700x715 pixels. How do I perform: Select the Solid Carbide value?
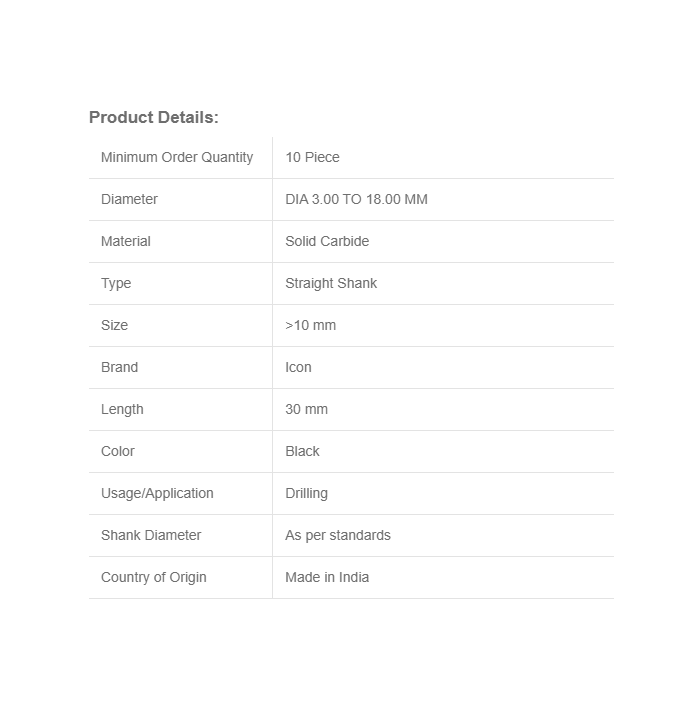point(327,241)
